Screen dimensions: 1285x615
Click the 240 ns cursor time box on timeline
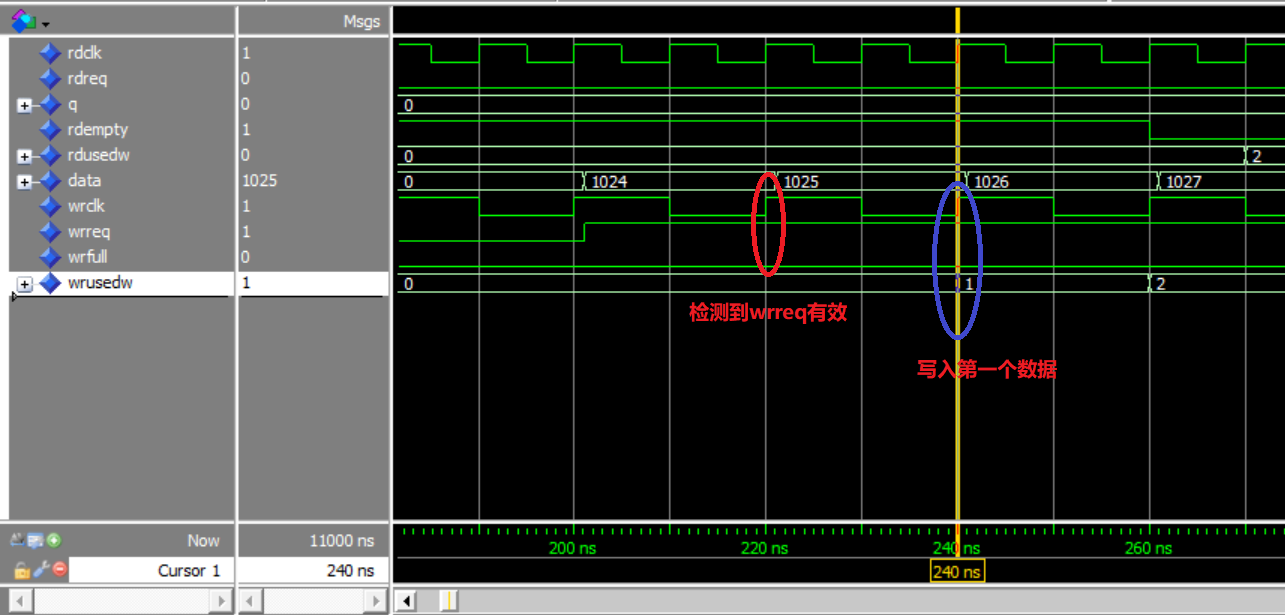(956, 571)
